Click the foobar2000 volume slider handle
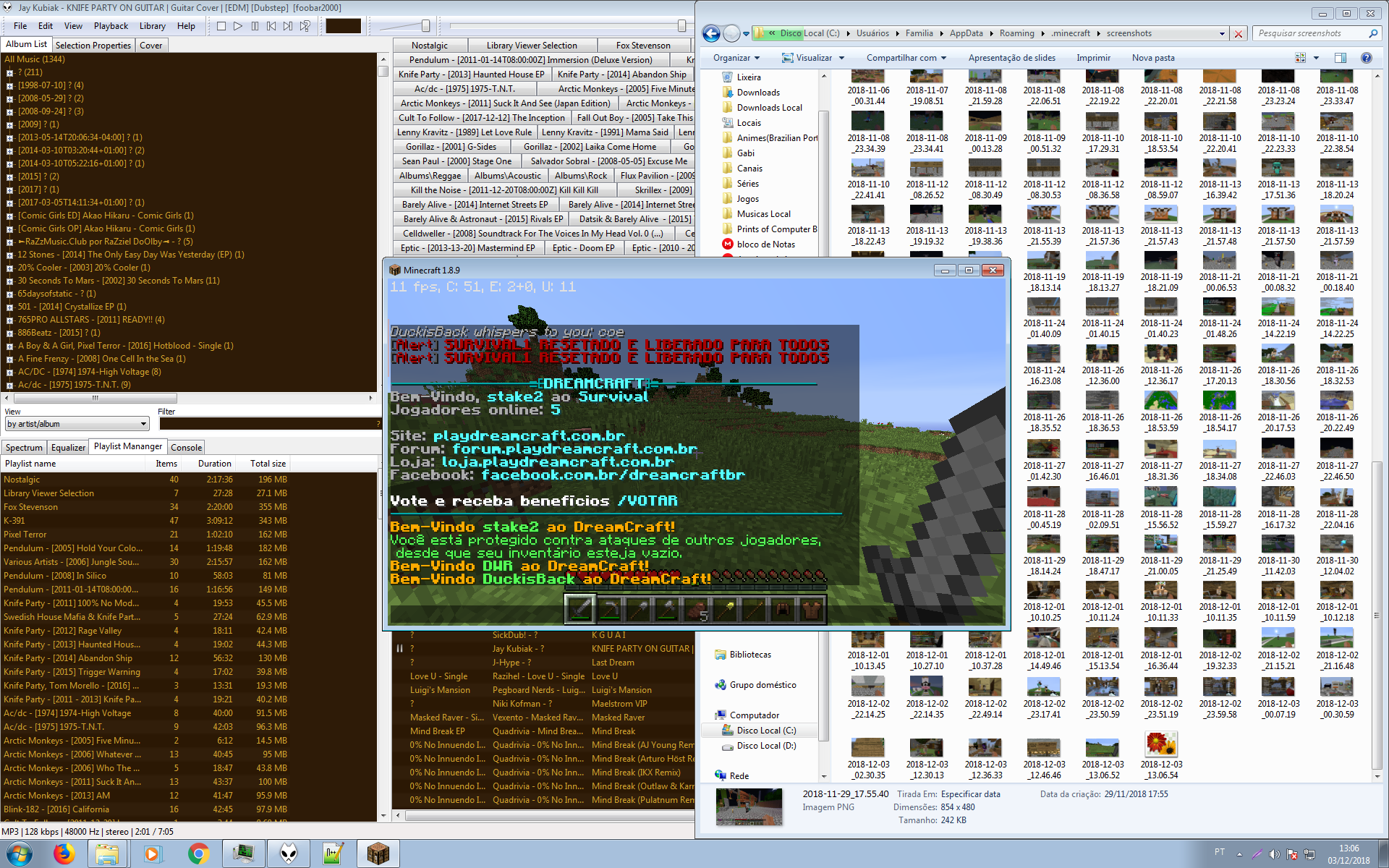The height and width of the screenshot is (868, 1389). point(425,26)
